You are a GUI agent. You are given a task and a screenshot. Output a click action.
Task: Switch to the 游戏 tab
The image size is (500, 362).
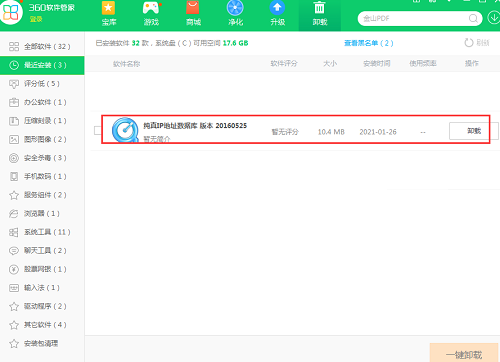(151, 14)
